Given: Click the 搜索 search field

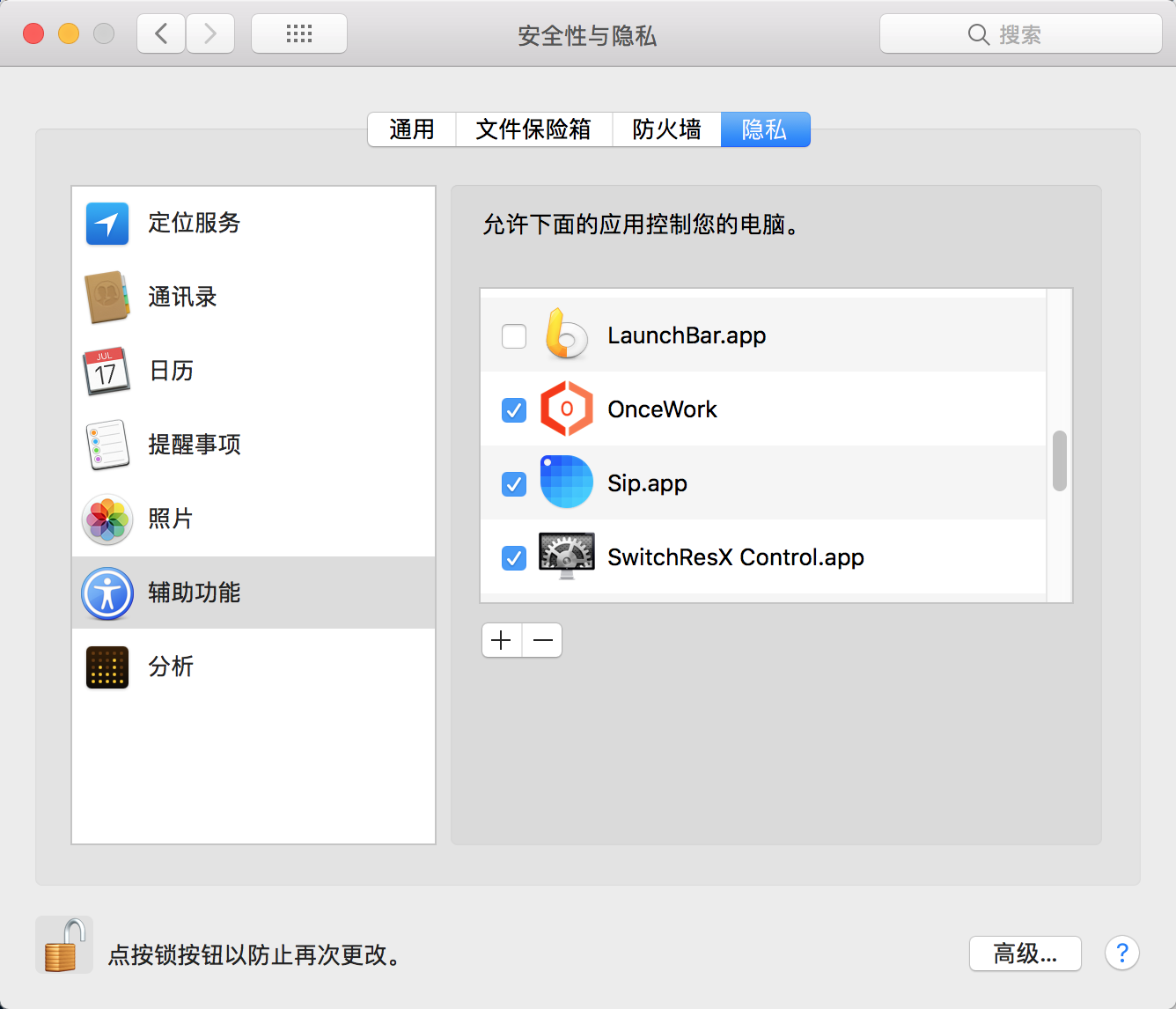Looking at the screenshot, I should click(x=1020, y=34).
